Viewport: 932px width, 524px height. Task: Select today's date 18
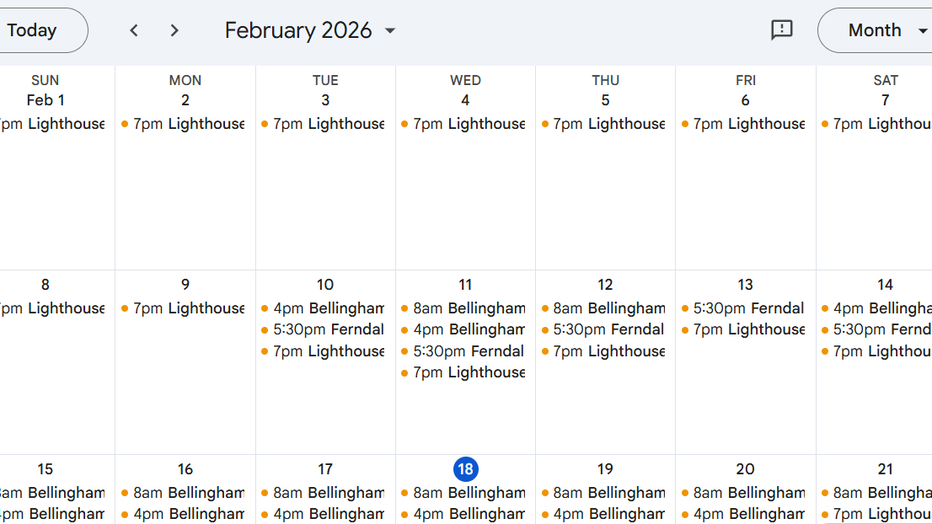(x=465, y=469)
